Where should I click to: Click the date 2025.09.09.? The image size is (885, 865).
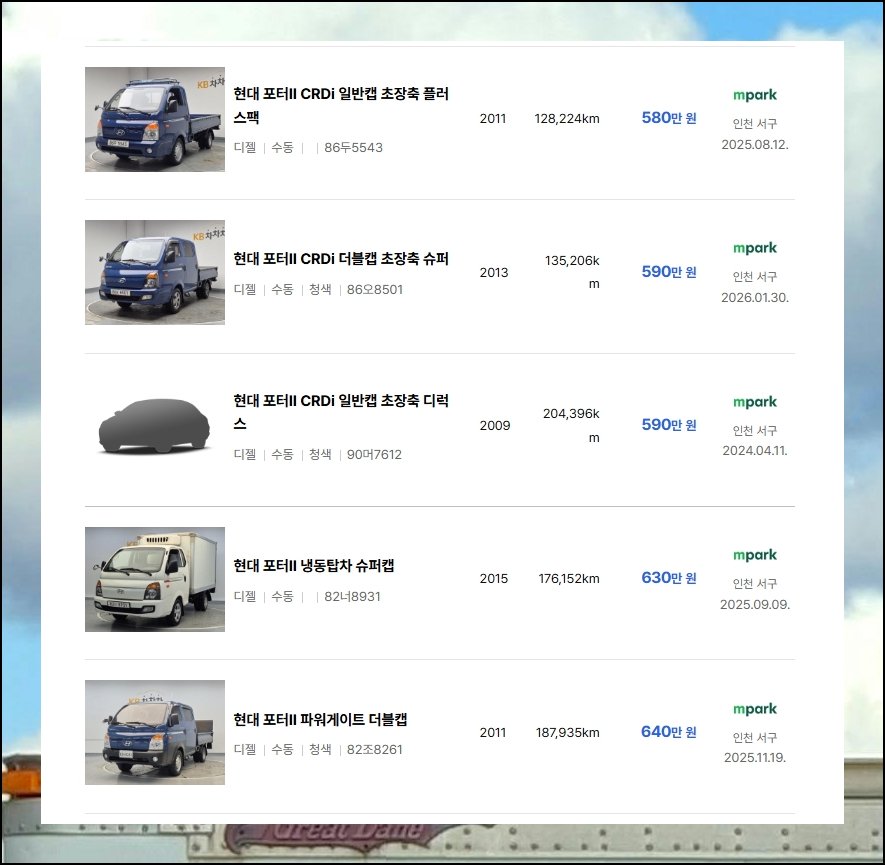coord(755,604)
